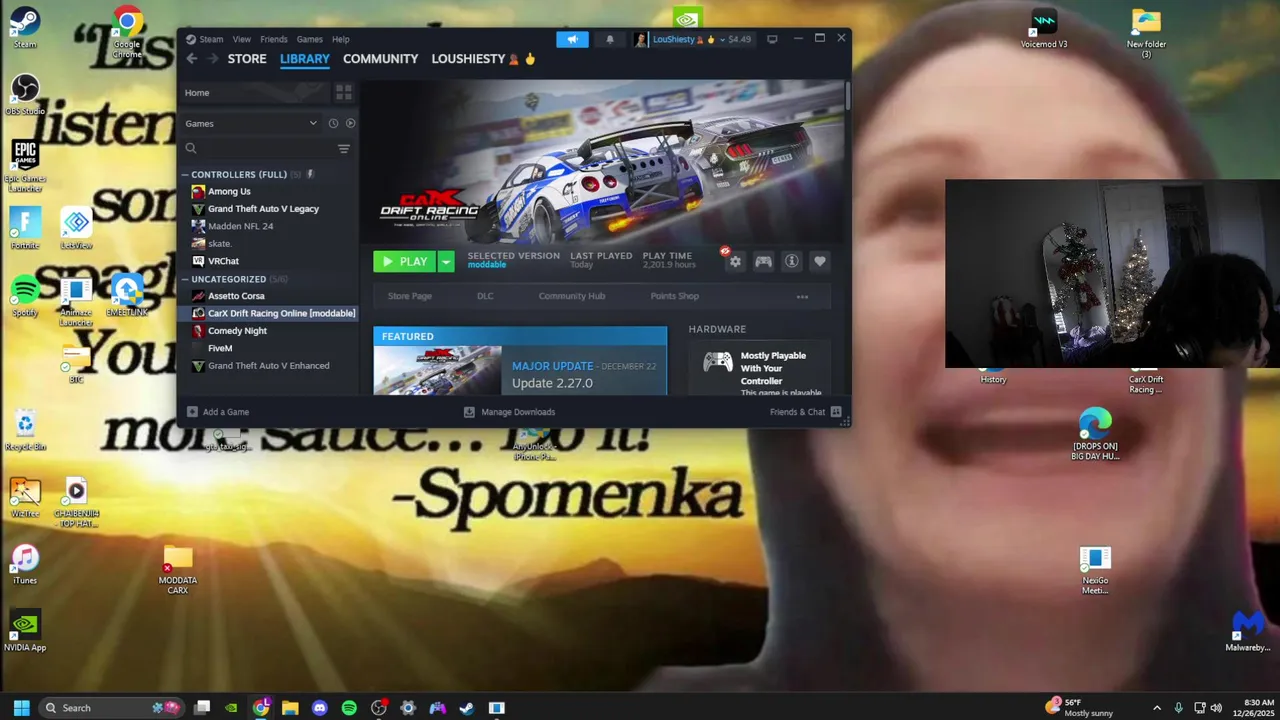This screenshot has width=1280, height=720.
Task: Open the Steam announcements megaphone button
Action: point(572,39)
